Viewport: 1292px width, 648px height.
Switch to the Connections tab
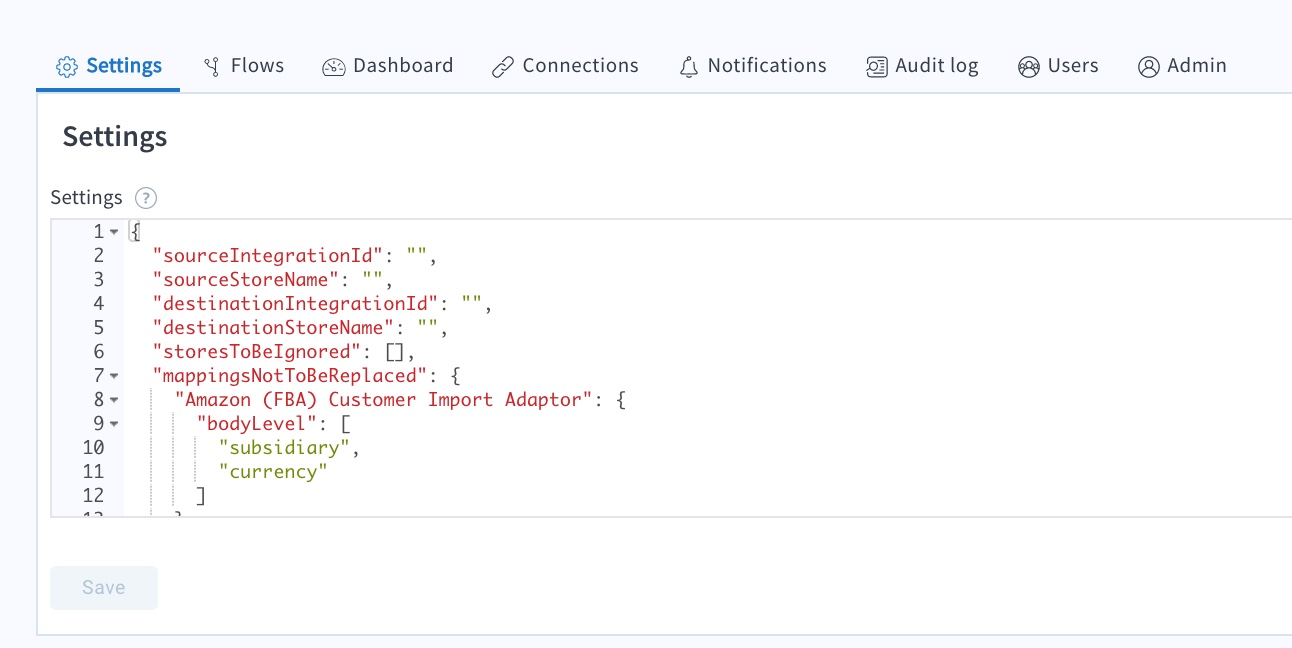tap(565, 65)
